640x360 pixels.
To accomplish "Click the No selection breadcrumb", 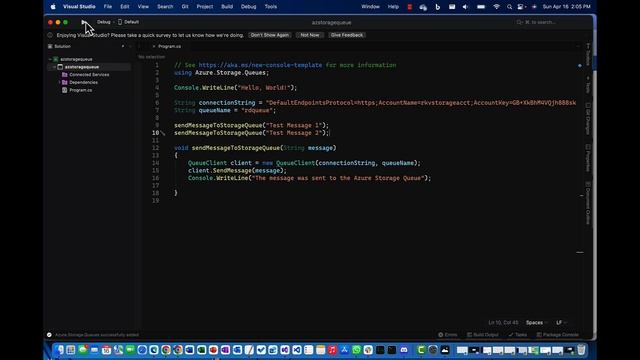I will tap(151, 57).
